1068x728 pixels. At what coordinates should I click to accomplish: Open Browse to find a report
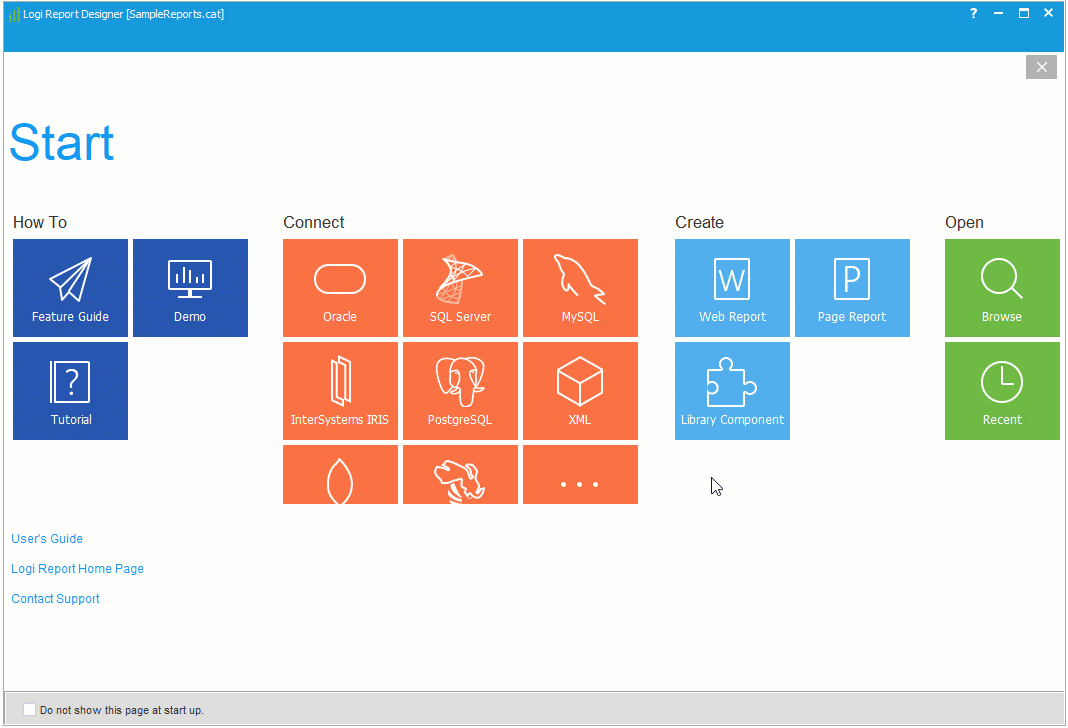(x=1002, y=288)
